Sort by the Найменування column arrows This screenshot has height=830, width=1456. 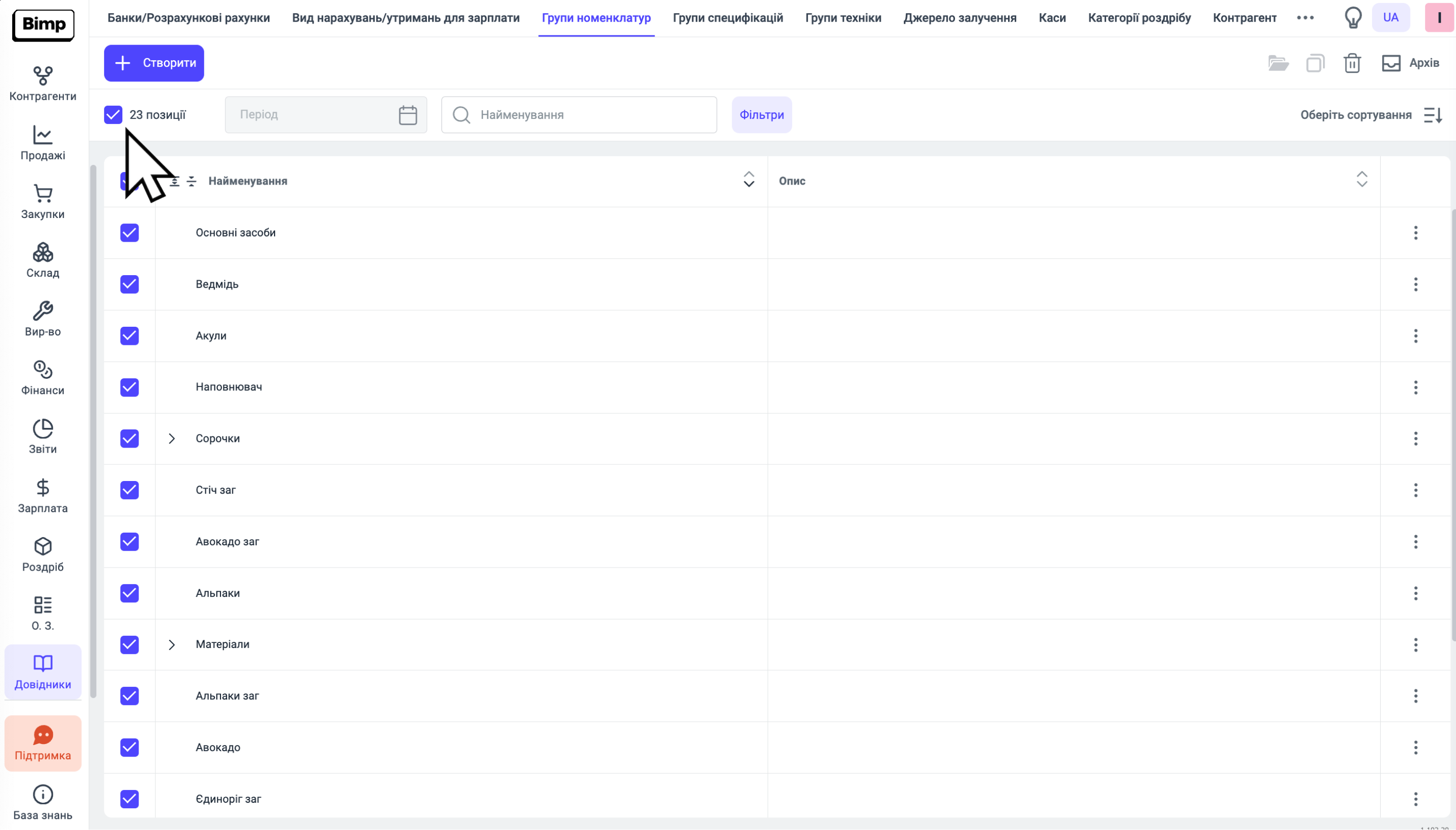pos(749,180)
